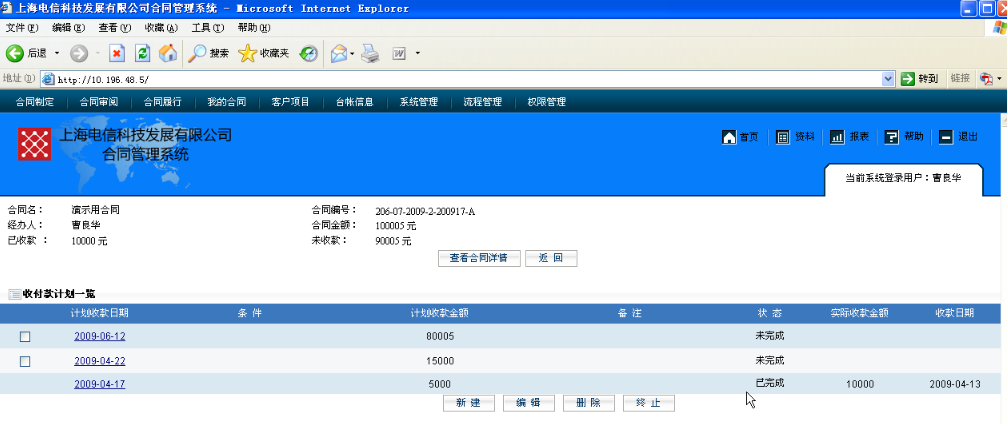Open the 2009-06-12 plan date link
This screenshot has width=1007, height=424.
pyautogui.click(x=100, y=336)
